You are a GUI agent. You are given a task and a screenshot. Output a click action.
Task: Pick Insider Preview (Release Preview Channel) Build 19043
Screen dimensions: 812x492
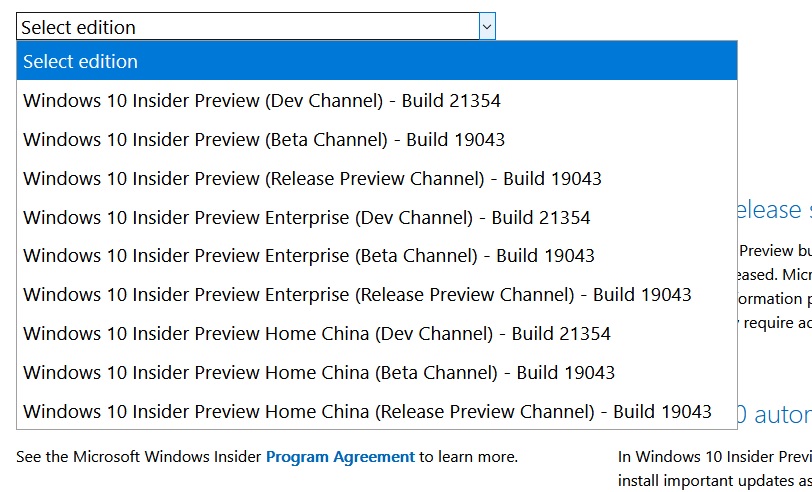tap(376, 178)
